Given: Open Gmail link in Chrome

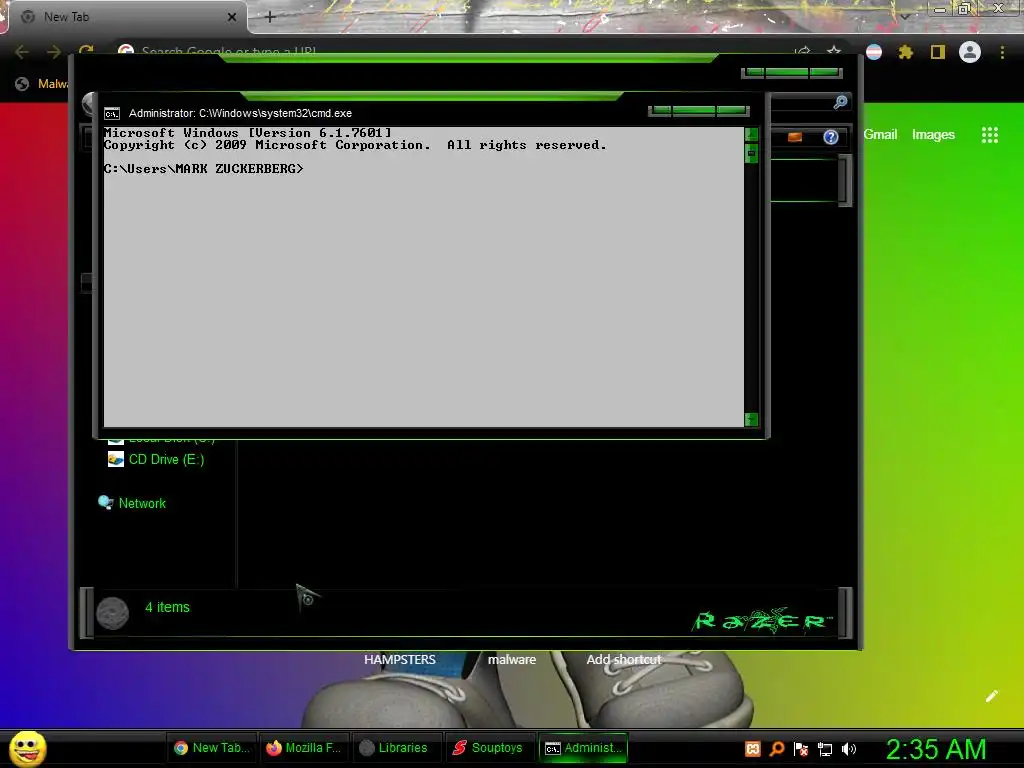Looking at the screenshot, I should point(880,135).
